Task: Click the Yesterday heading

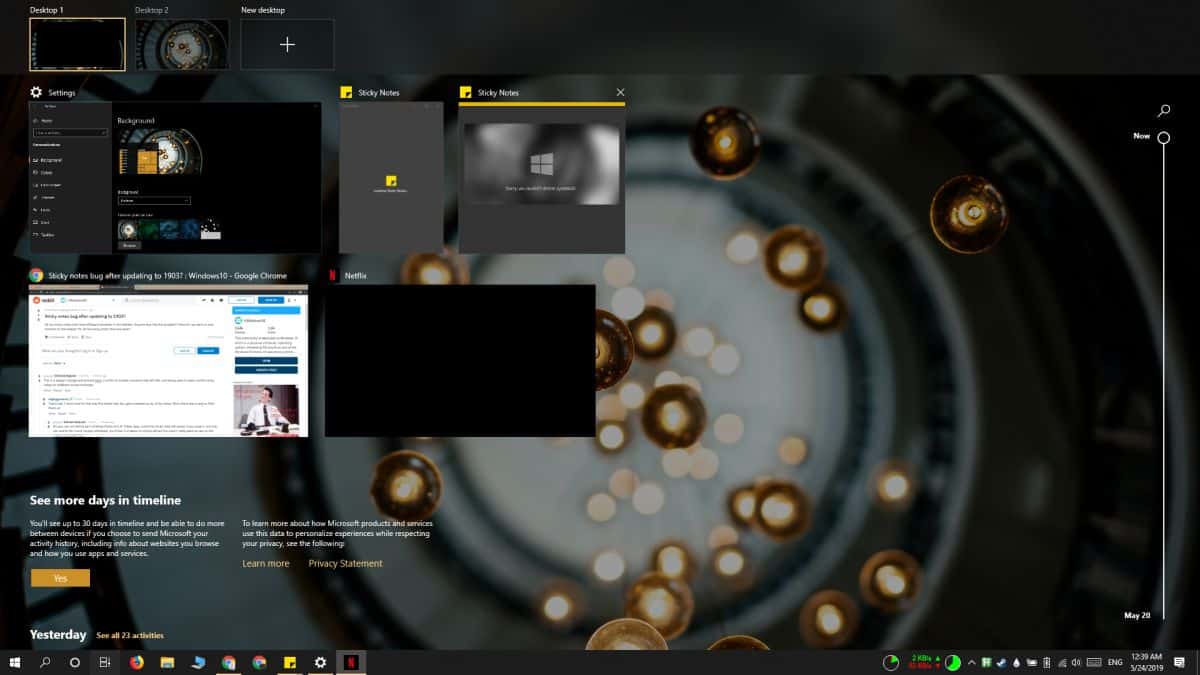Action: click(x=58, y=635)
